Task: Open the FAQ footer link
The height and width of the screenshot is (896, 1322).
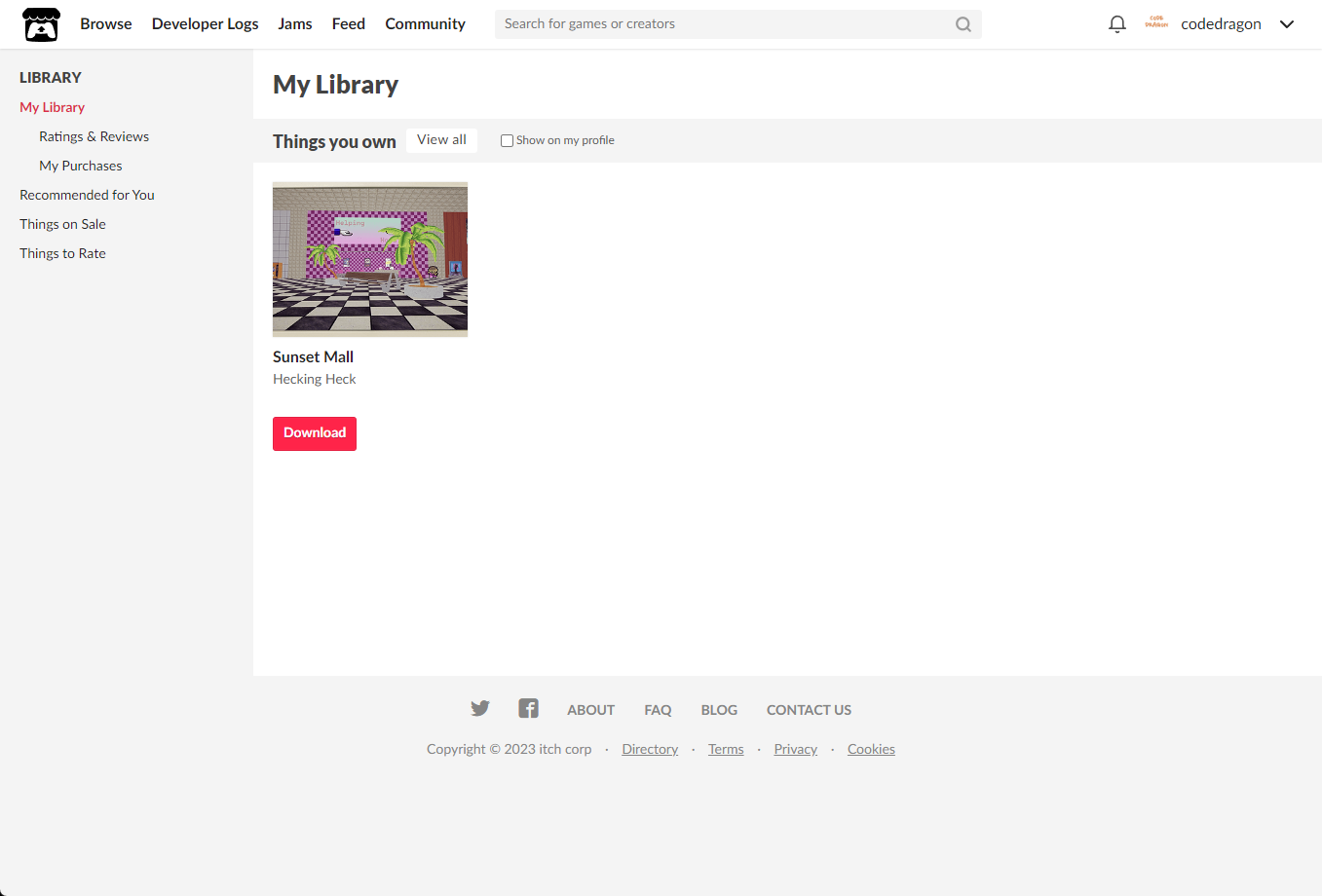Action: 658,710
